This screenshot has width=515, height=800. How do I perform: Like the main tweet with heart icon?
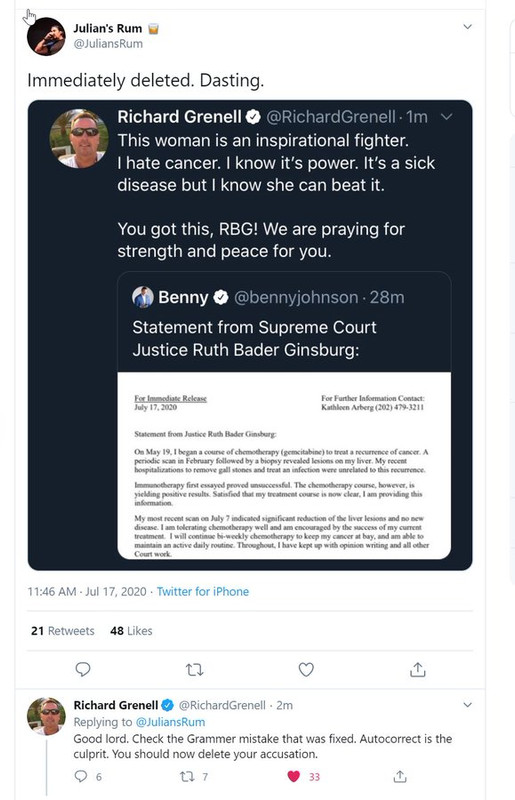tap(306, 669)
